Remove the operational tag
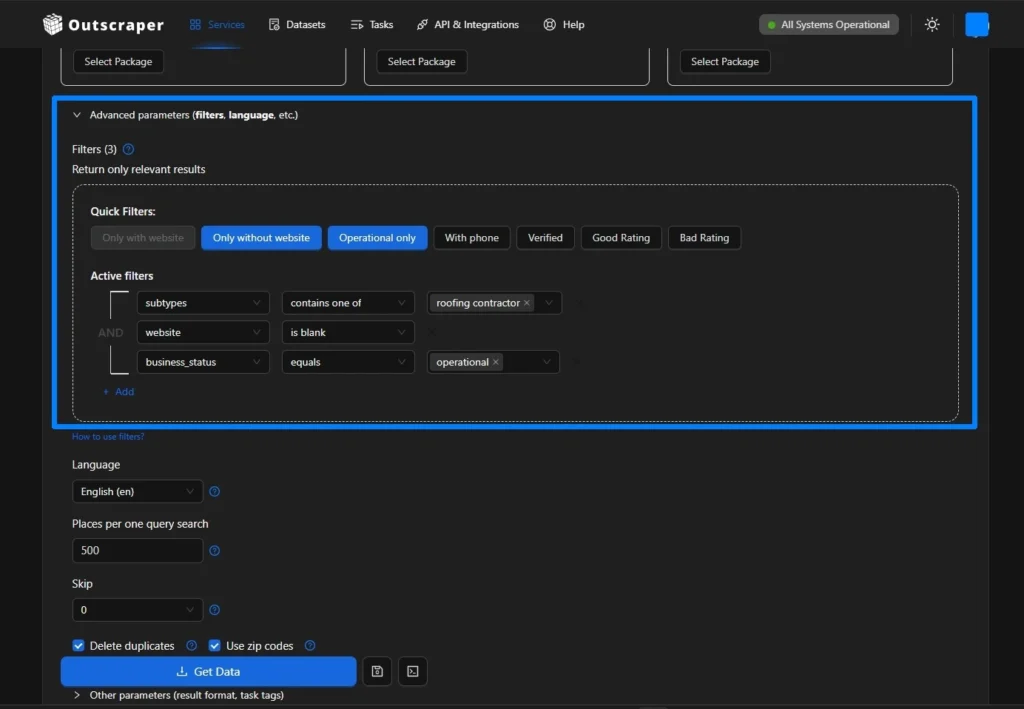Image resolution: width=1024 pixels, height=709 pixels. [496, 362]
